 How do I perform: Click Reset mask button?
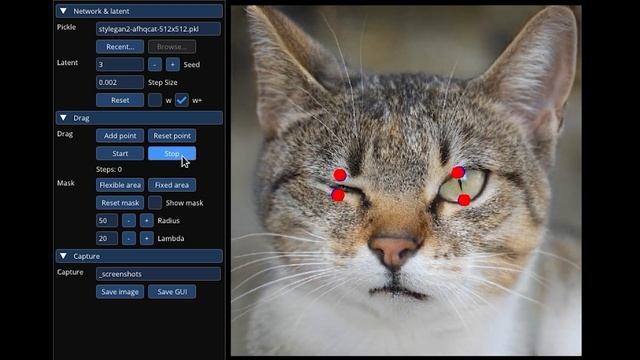[x=120, y=203]
